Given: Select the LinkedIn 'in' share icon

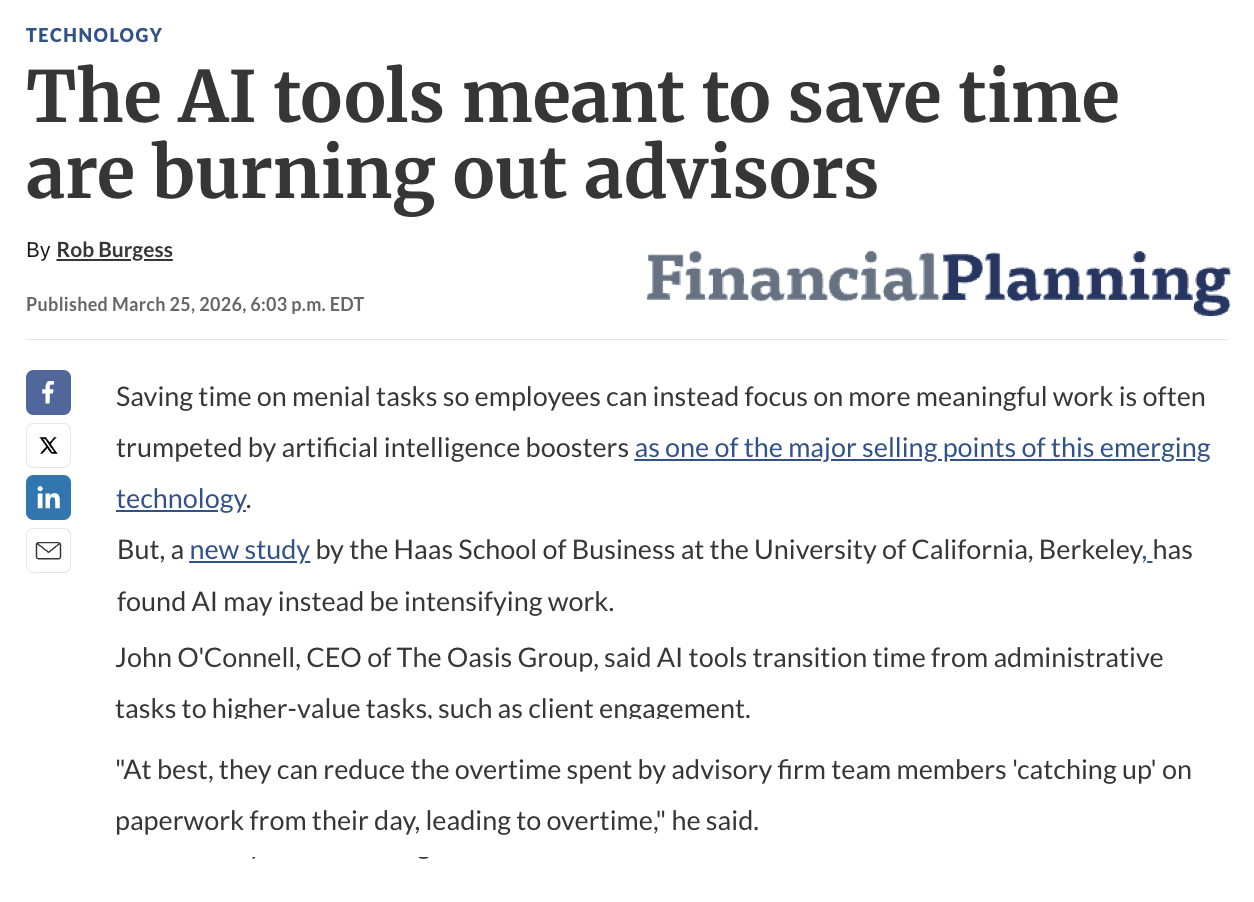Looking at the screenshot, I should tap(48, 498).
